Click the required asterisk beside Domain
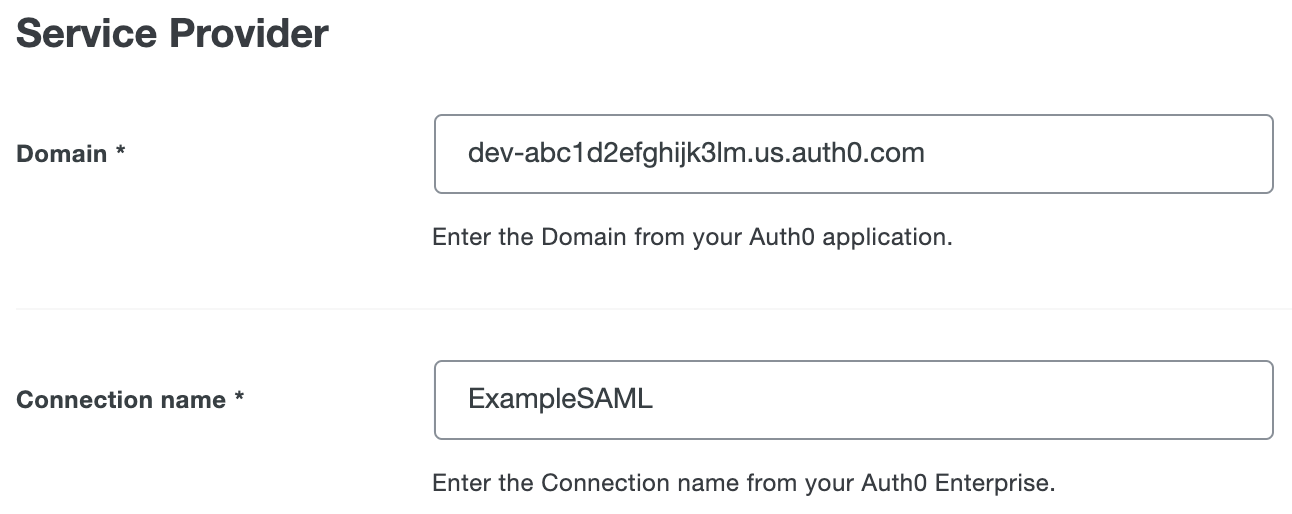Viewport: 1292px width, 514px height. (x=120, y=154)
